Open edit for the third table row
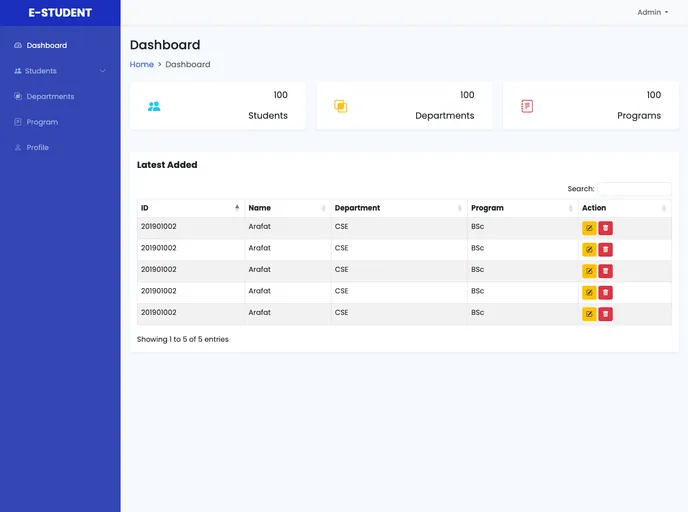This screenshot has height=512, width=688. coord(589,271)
